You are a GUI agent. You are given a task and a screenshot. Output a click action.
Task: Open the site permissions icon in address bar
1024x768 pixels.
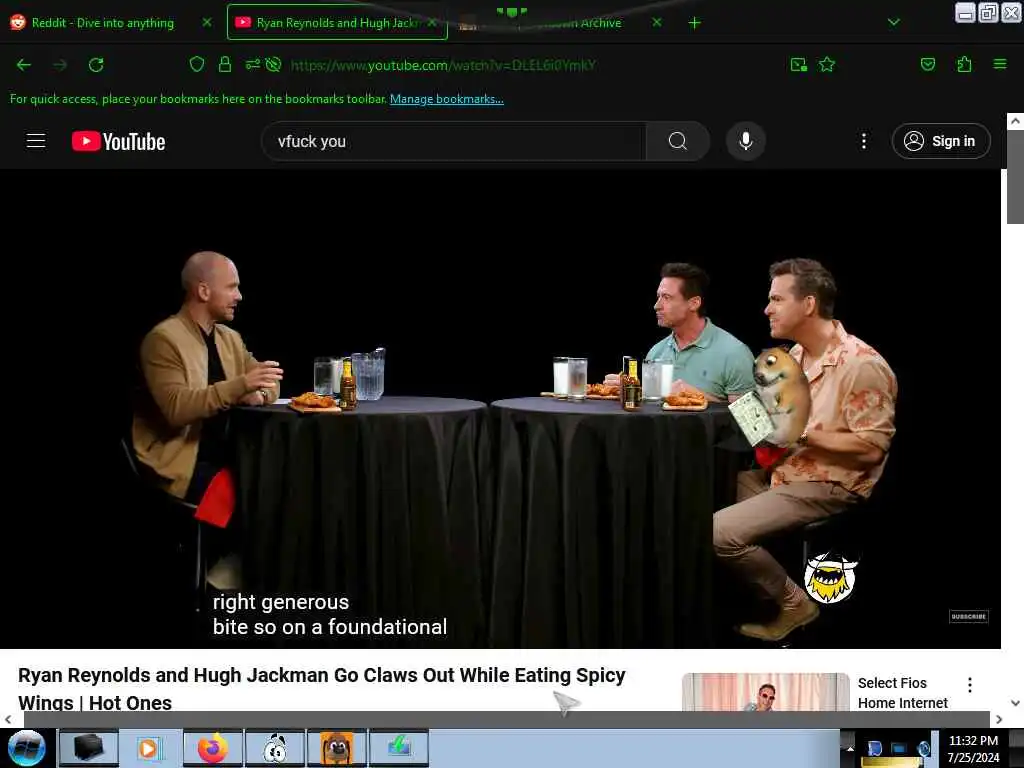click(252, 64)
